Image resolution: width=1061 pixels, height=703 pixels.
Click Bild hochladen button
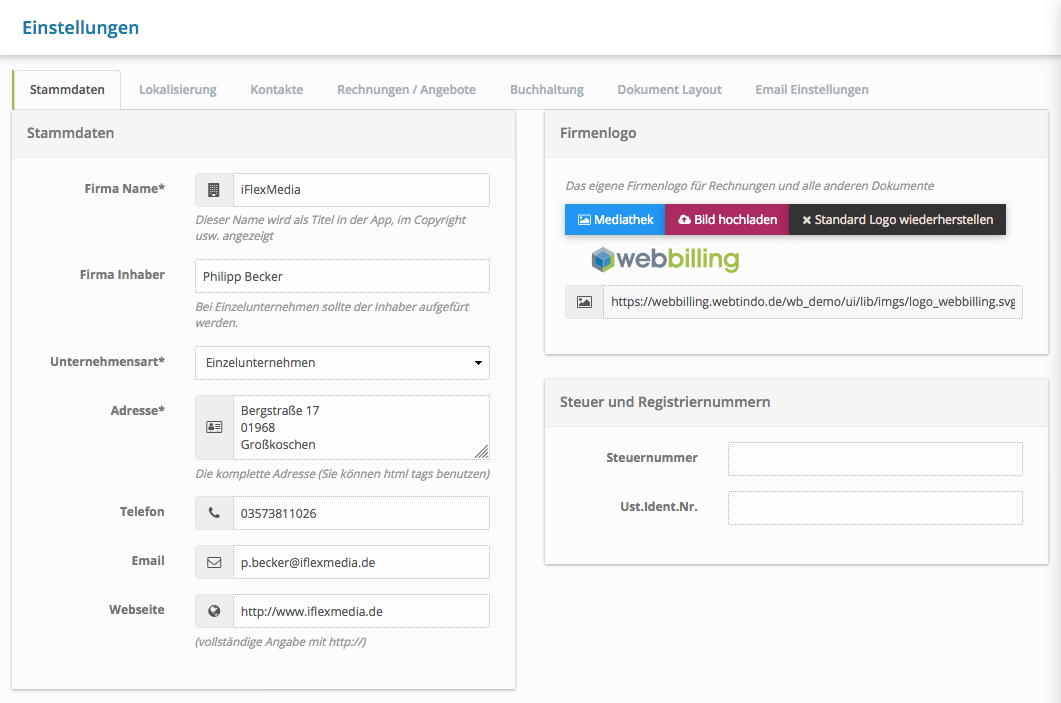[727, 220]
